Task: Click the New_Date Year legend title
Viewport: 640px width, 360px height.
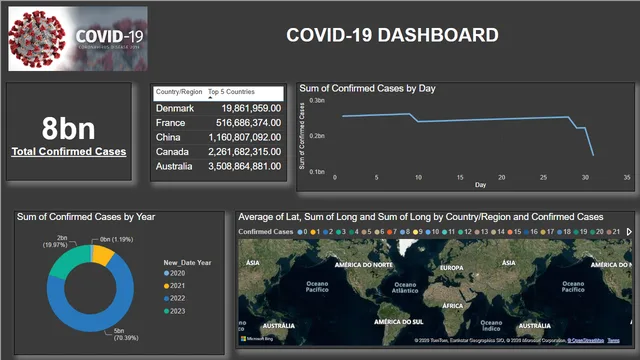Action: point(187,263)
